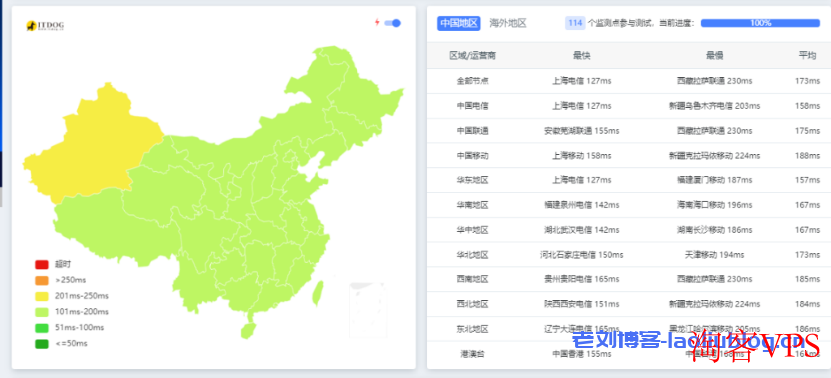Click Taiwan island on the map
Image resolution: width=831 pixels, height=378 pixels.
(317, 293)
